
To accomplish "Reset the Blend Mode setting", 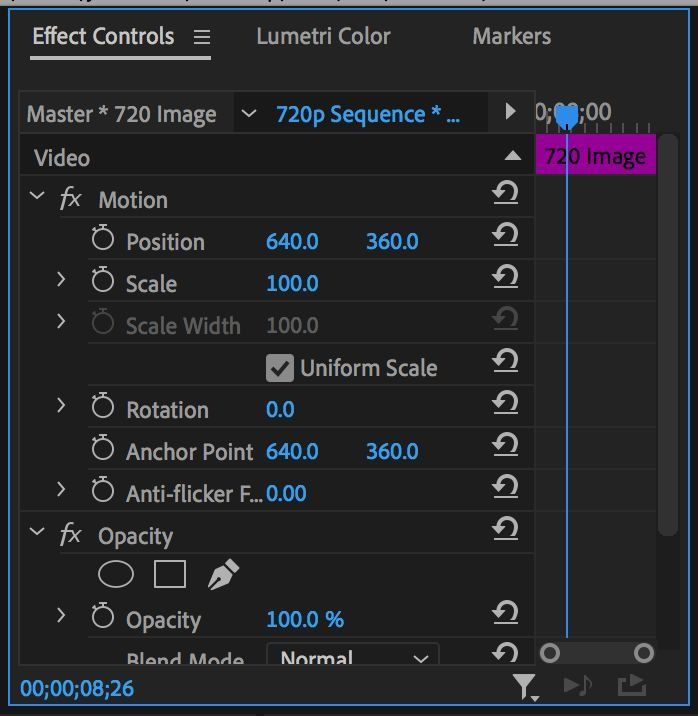I will point(505,652).
